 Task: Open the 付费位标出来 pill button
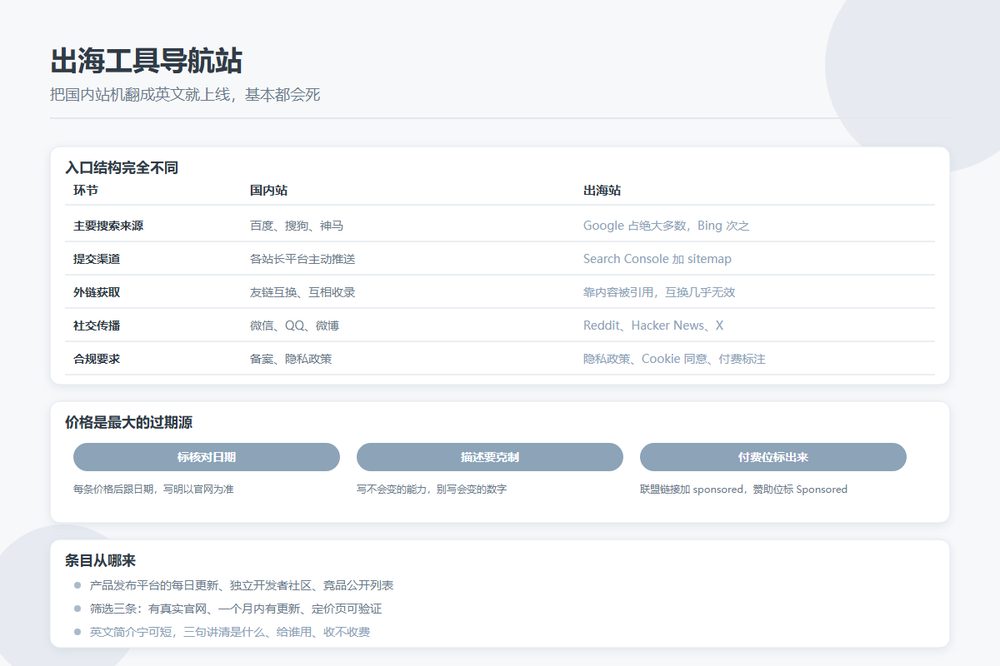point(773,457)
